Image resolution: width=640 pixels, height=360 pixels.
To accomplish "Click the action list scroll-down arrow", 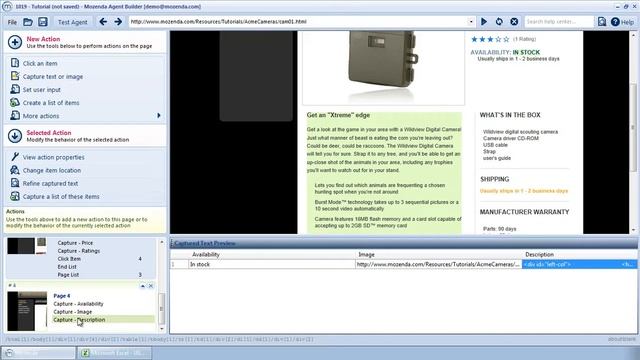I will point(162,329).
